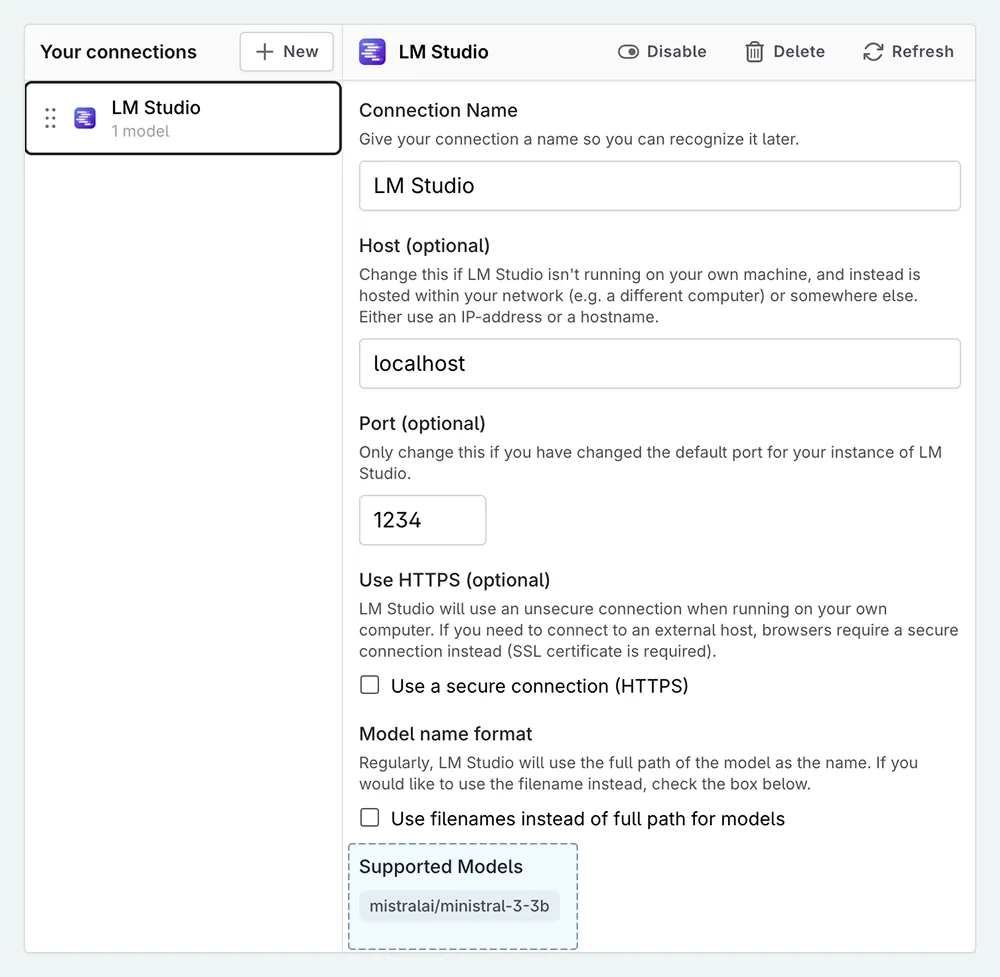Click the 'Use a secure connection (HTTPS)' label text
Image resolution: width=1000 pixels, height=977 pixels.
click(540, 686)
